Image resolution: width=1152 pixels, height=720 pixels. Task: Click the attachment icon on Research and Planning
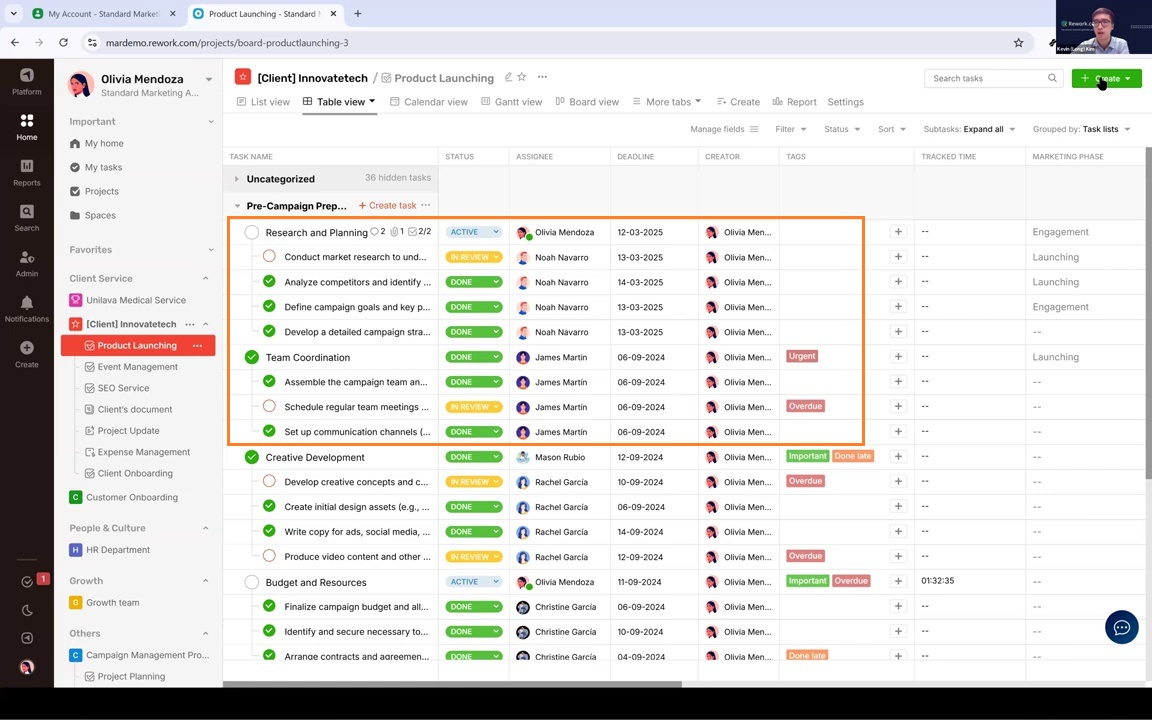pos(394,231)
